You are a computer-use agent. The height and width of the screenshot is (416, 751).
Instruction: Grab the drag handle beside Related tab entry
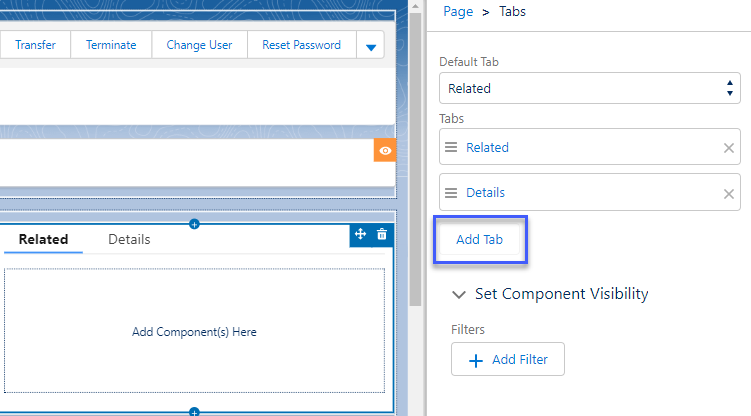click(x=451, y=148)
